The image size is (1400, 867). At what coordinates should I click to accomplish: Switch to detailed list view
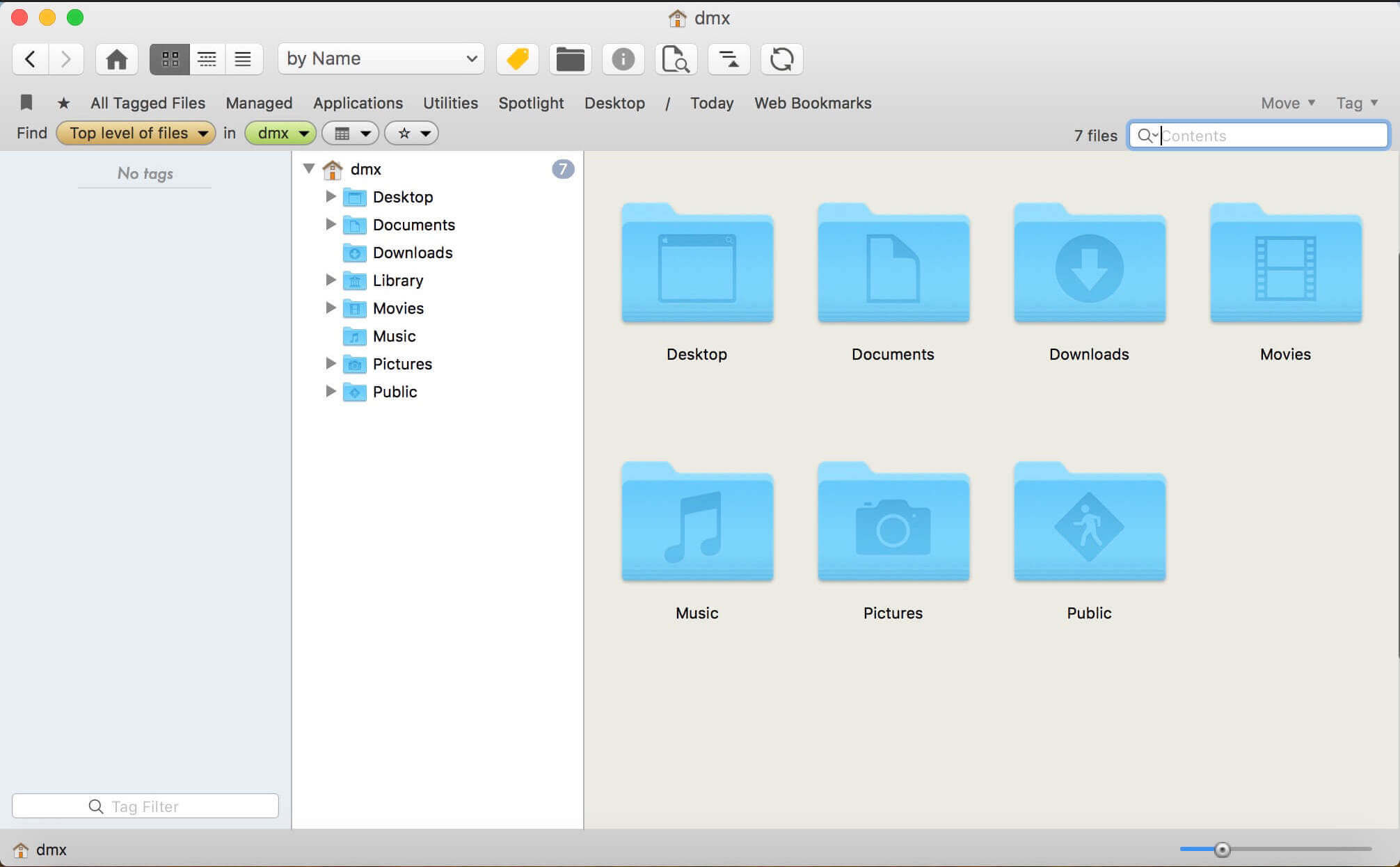[x=207, y=59]
